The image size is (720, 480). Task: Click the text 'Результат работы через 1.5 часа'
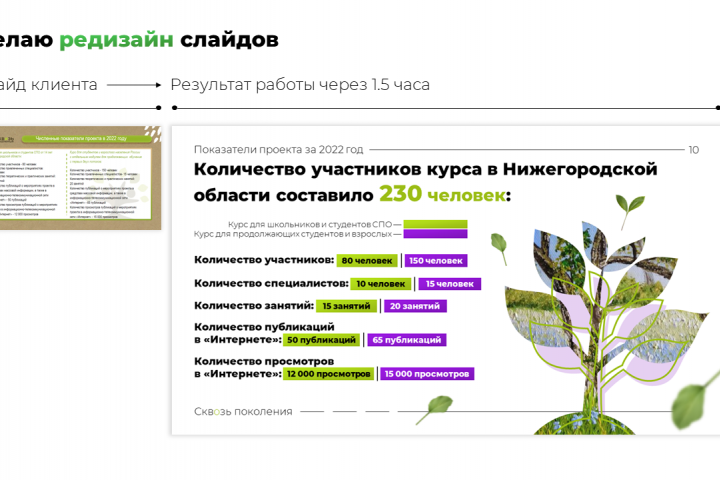(x=300, y=85)
